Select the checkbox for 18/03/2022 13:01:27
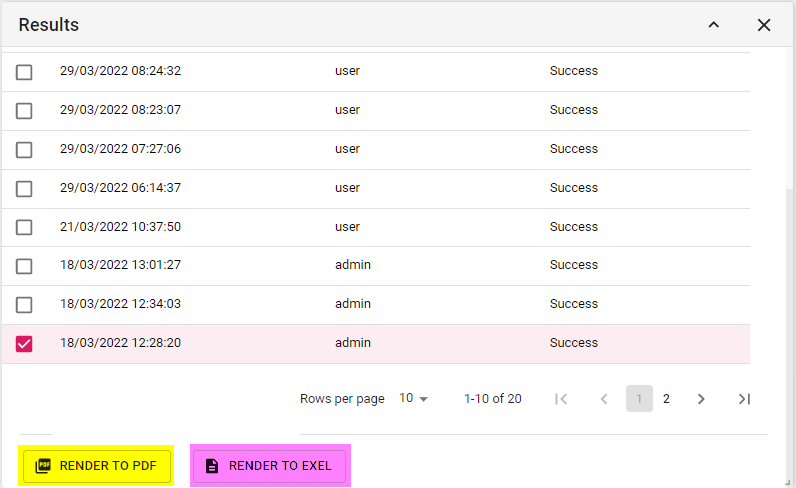The width and height of the screenshot is (796, 488). click(24, 266)
